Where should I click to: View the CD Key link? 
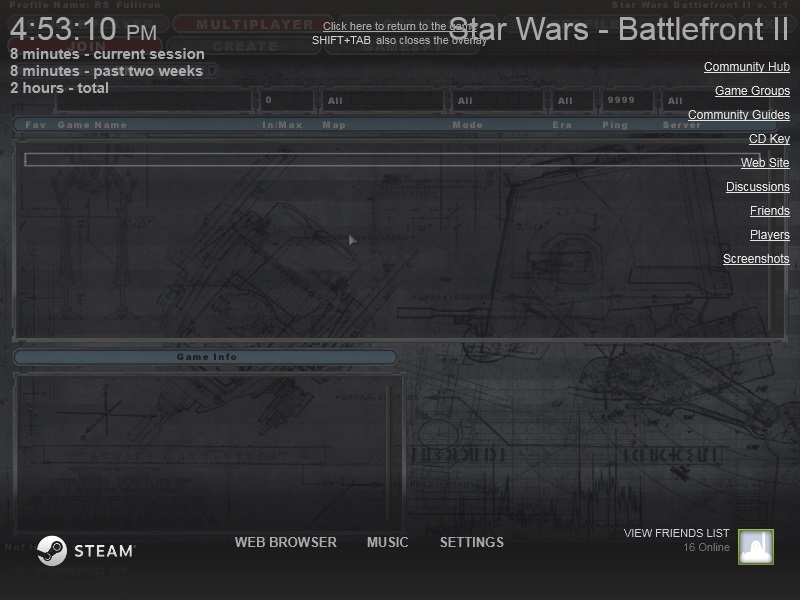pyautogui.click(x=769, y=139)
